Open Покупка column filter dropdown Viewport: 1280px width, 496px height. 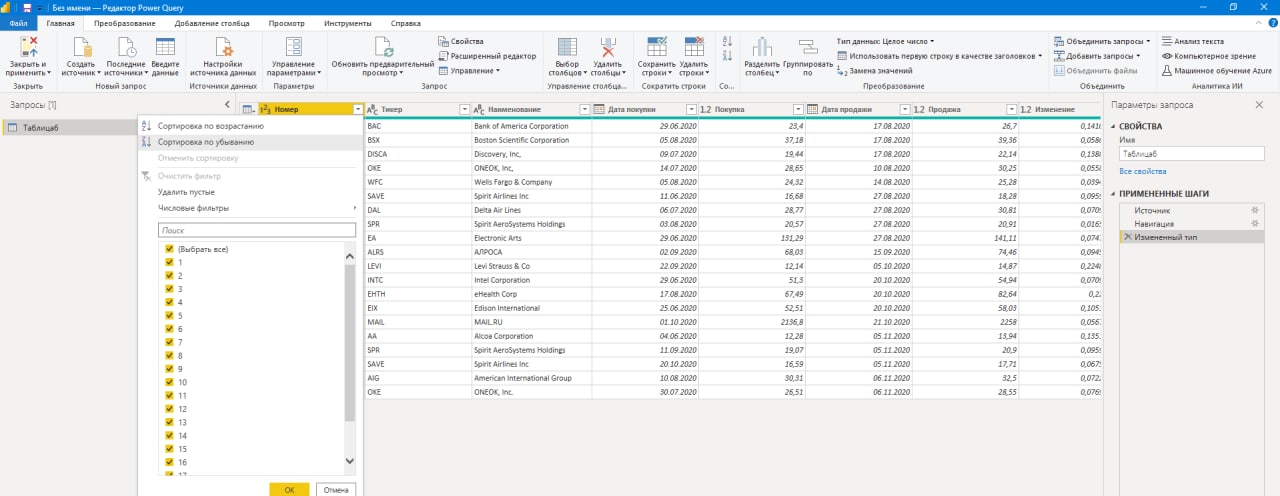[x=798, y=109]
